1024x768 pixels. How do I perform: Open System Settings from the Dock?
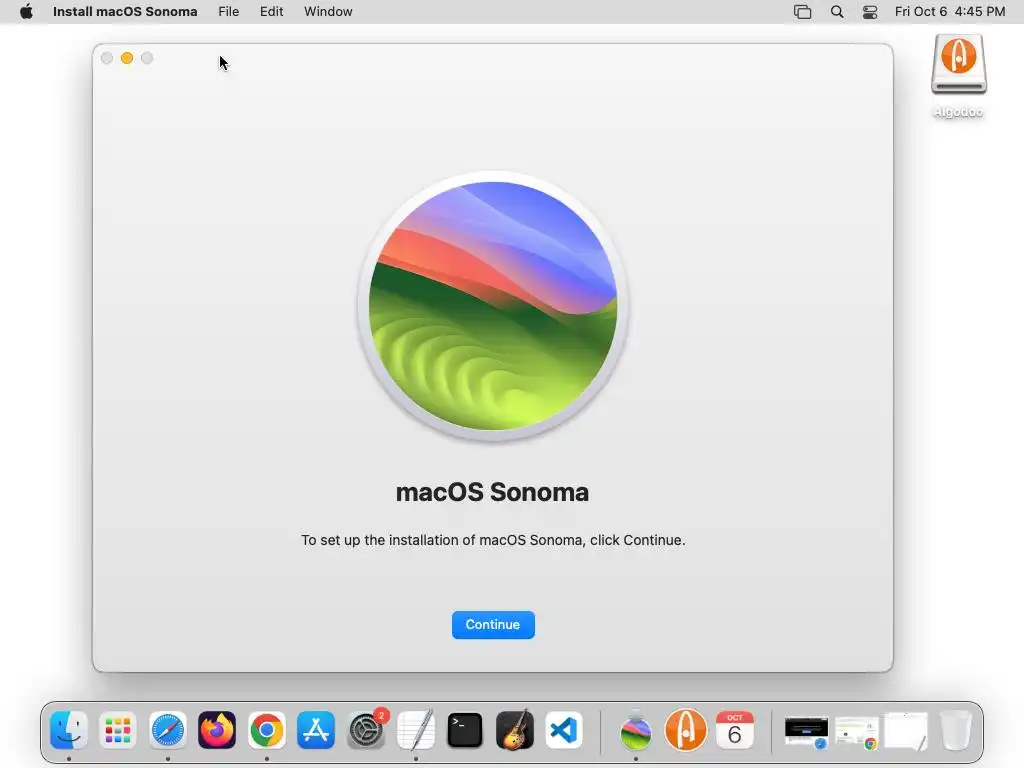366,730
